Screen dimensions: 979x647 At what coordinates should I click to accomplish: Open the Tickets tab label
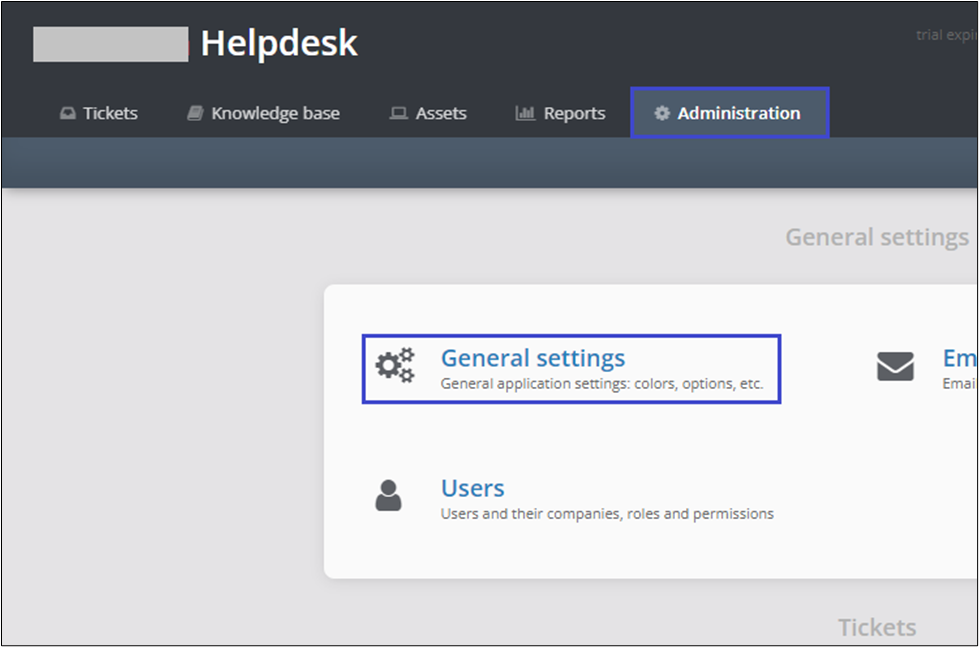tap(110, 114)
